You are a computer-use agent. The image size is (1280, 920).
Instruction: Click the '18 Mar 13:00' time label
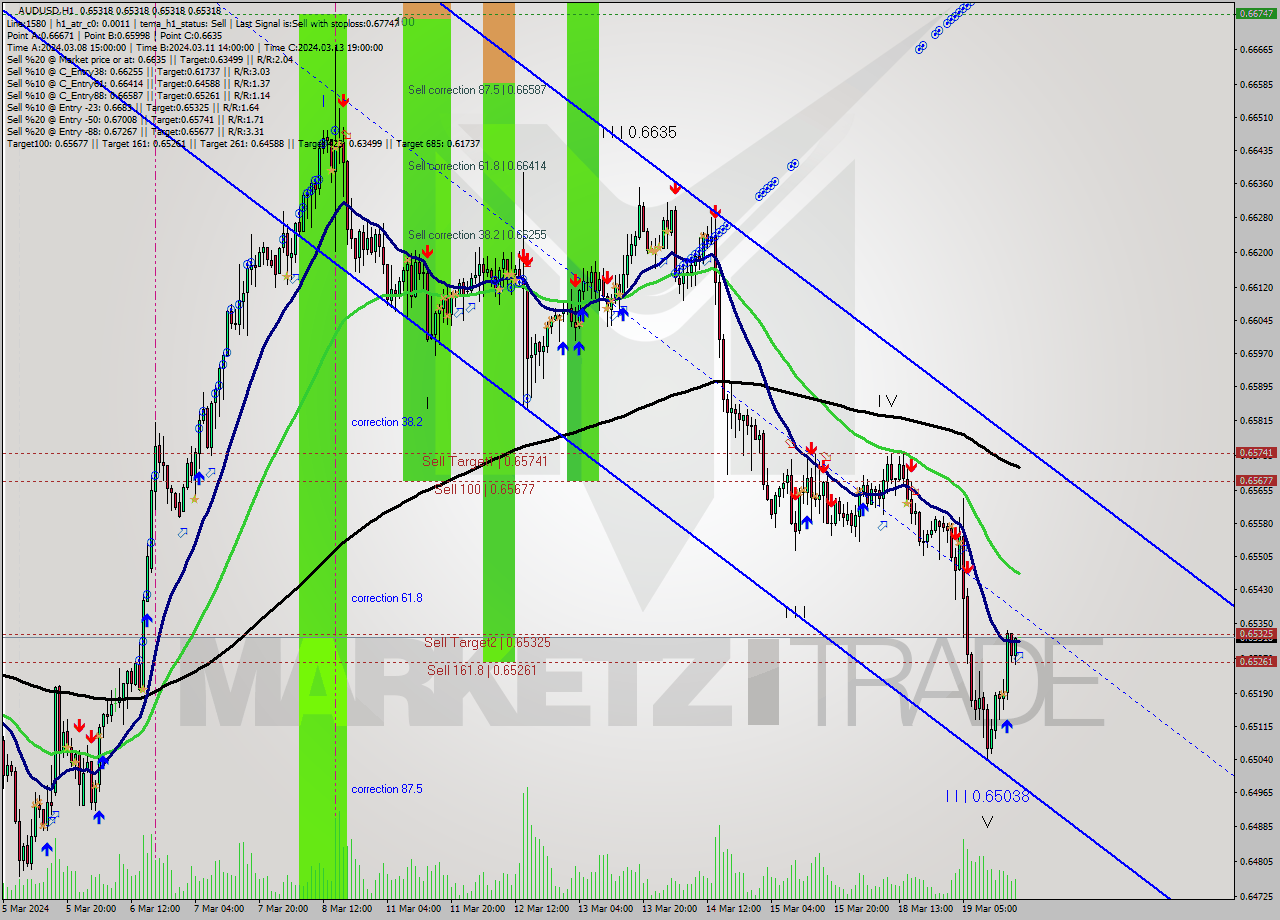pyautogui.click(x=925, y=909)
